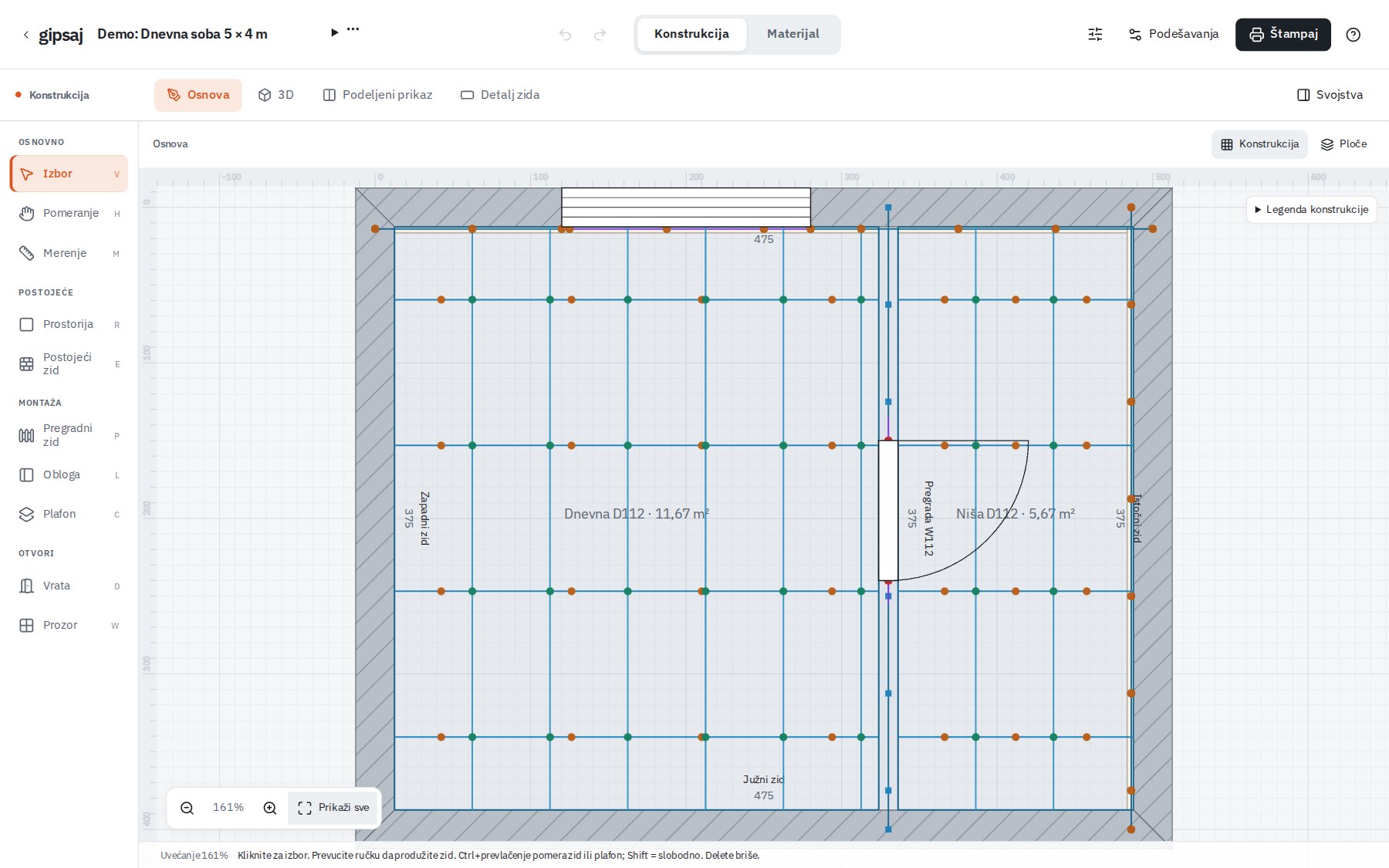Select the Zapadni zid wall label
Screen dimensions: 1389x868
[424, 518]
